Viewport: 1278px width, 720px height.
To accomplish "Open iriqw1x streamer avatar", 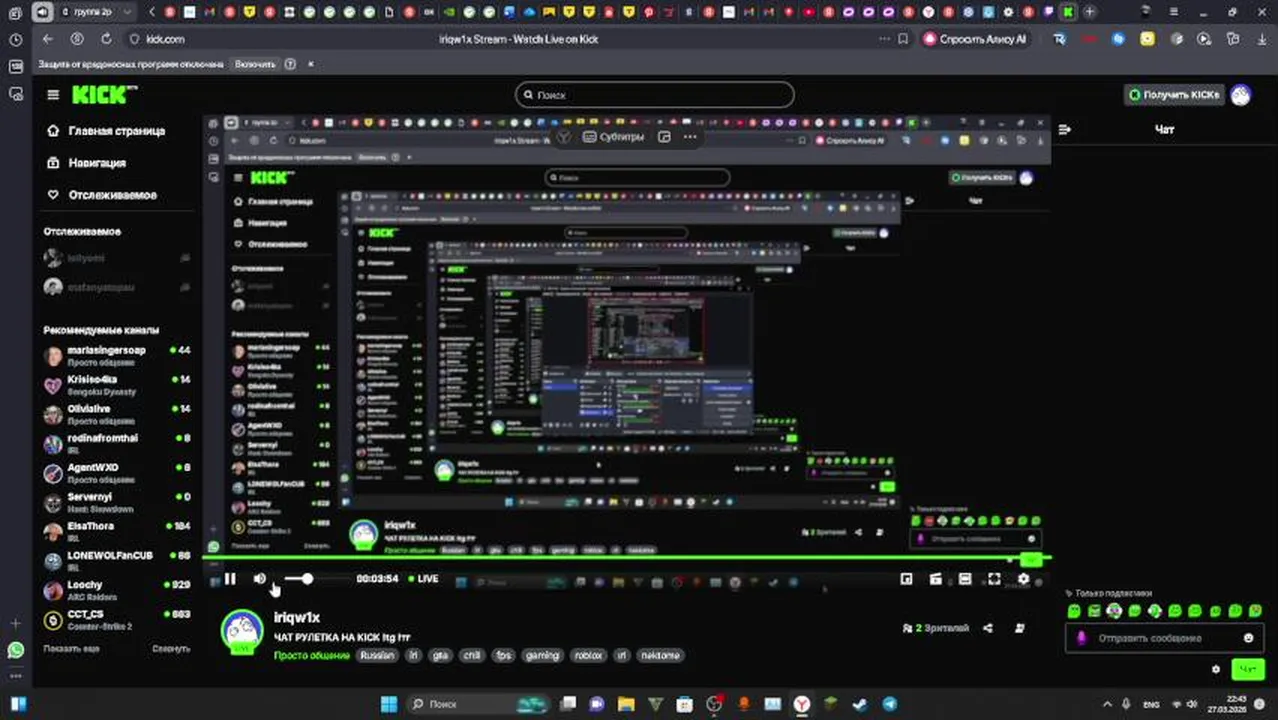I will 241,632.
